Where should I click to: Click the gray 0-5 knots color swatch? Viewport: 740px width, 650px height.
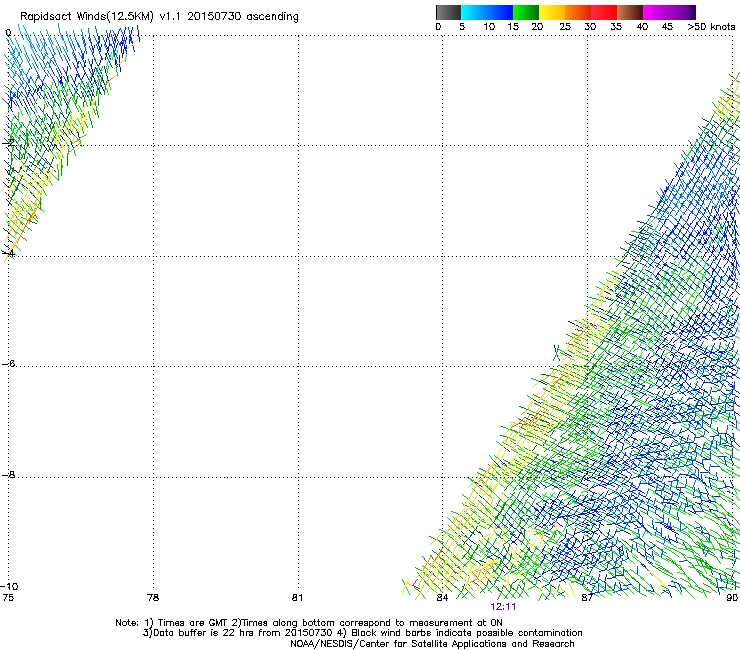[448, 13]
